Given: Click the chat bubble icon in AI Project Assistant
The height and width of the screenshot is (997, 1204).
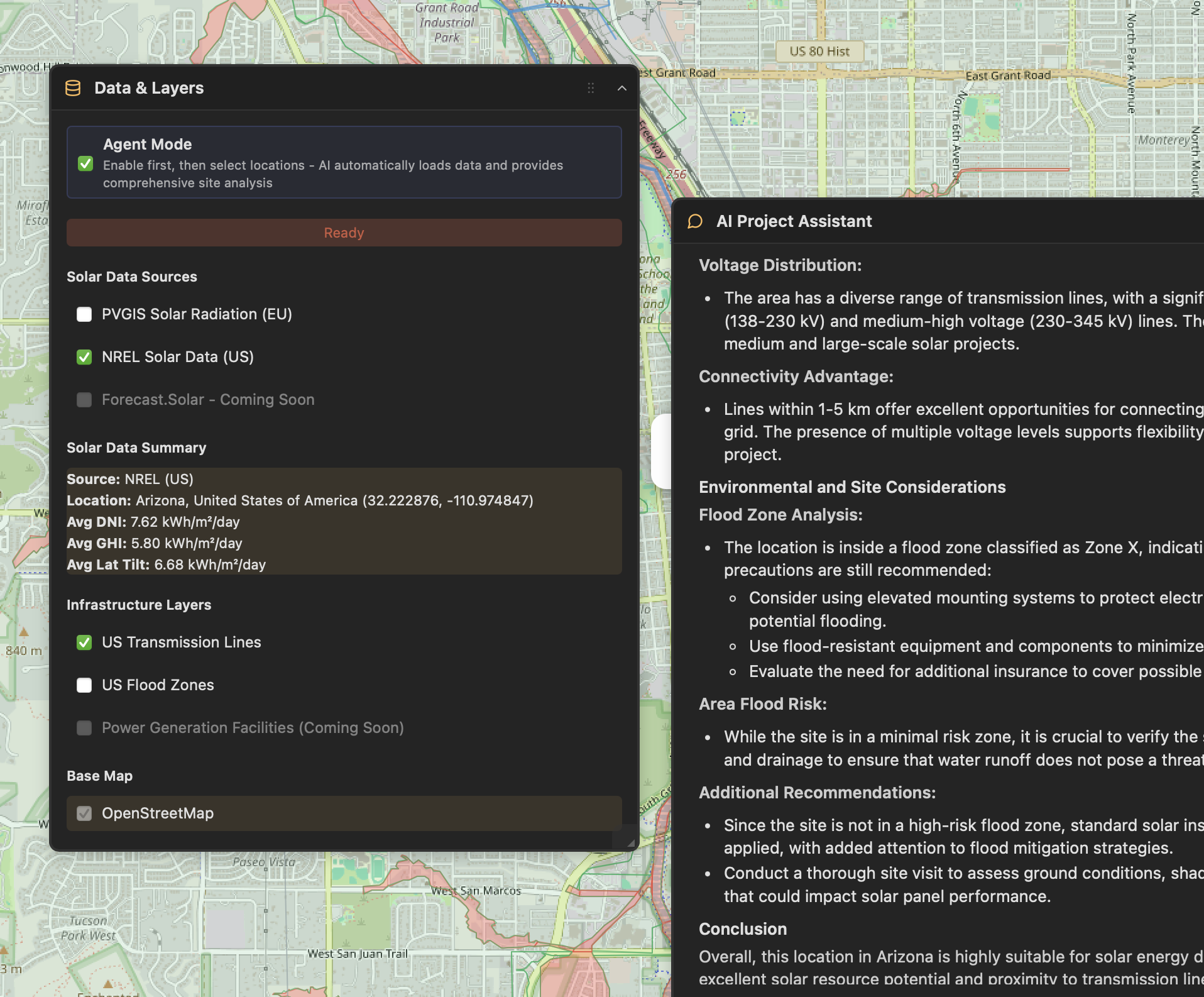Looking at the screenshot, I should pos(695,221).
